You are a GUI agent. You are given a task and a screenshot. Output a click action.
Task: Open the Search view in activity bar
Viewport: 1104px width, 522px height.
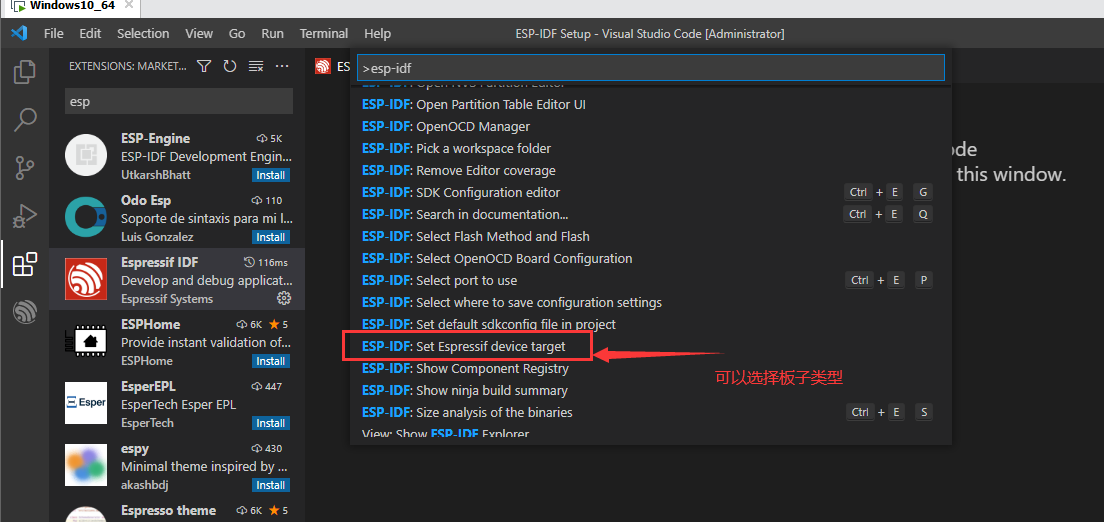(x=24, y=120)
